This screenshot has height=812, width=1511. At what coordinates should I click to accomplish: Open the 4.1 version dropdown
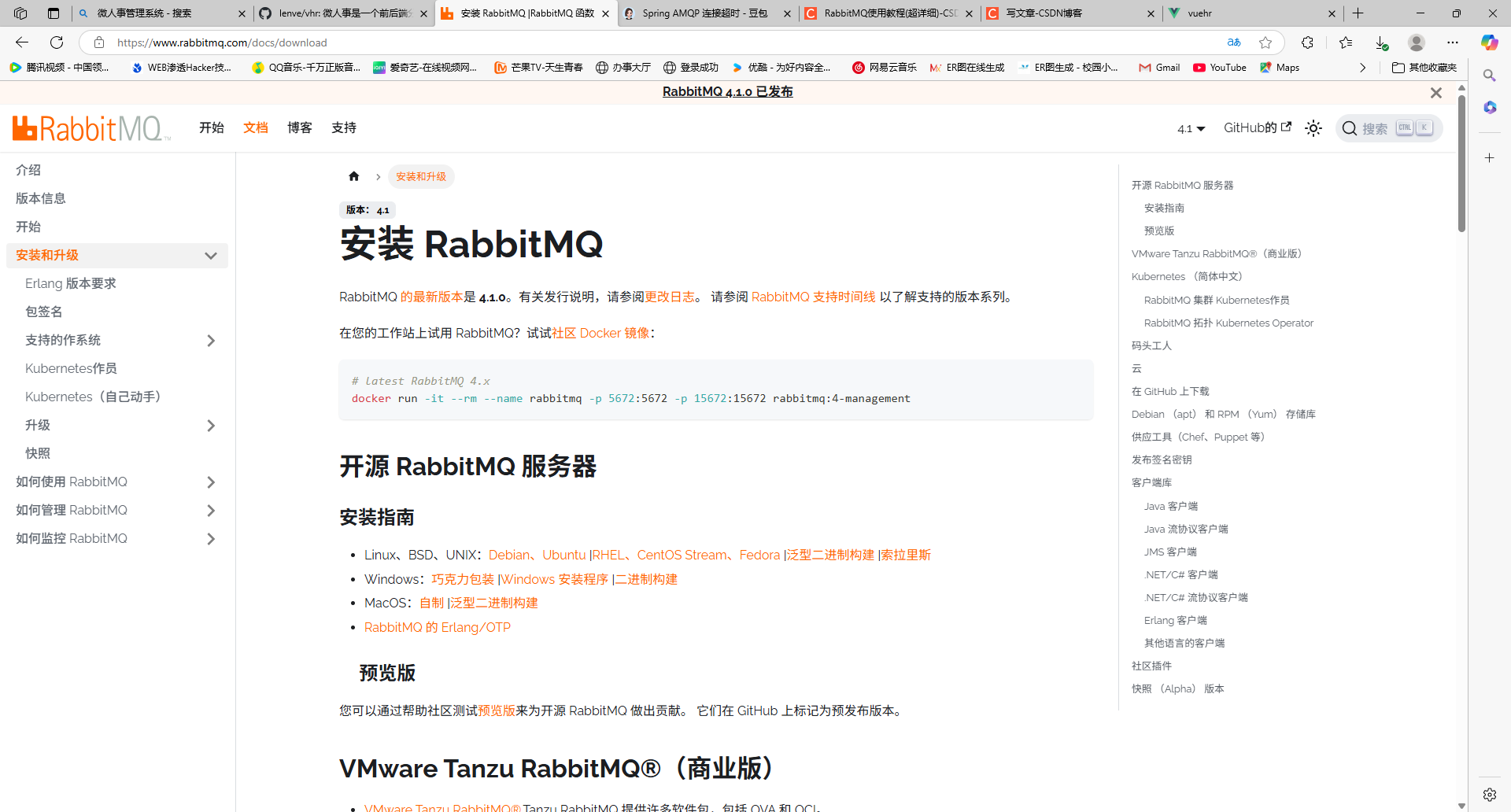click(1191, 128)
